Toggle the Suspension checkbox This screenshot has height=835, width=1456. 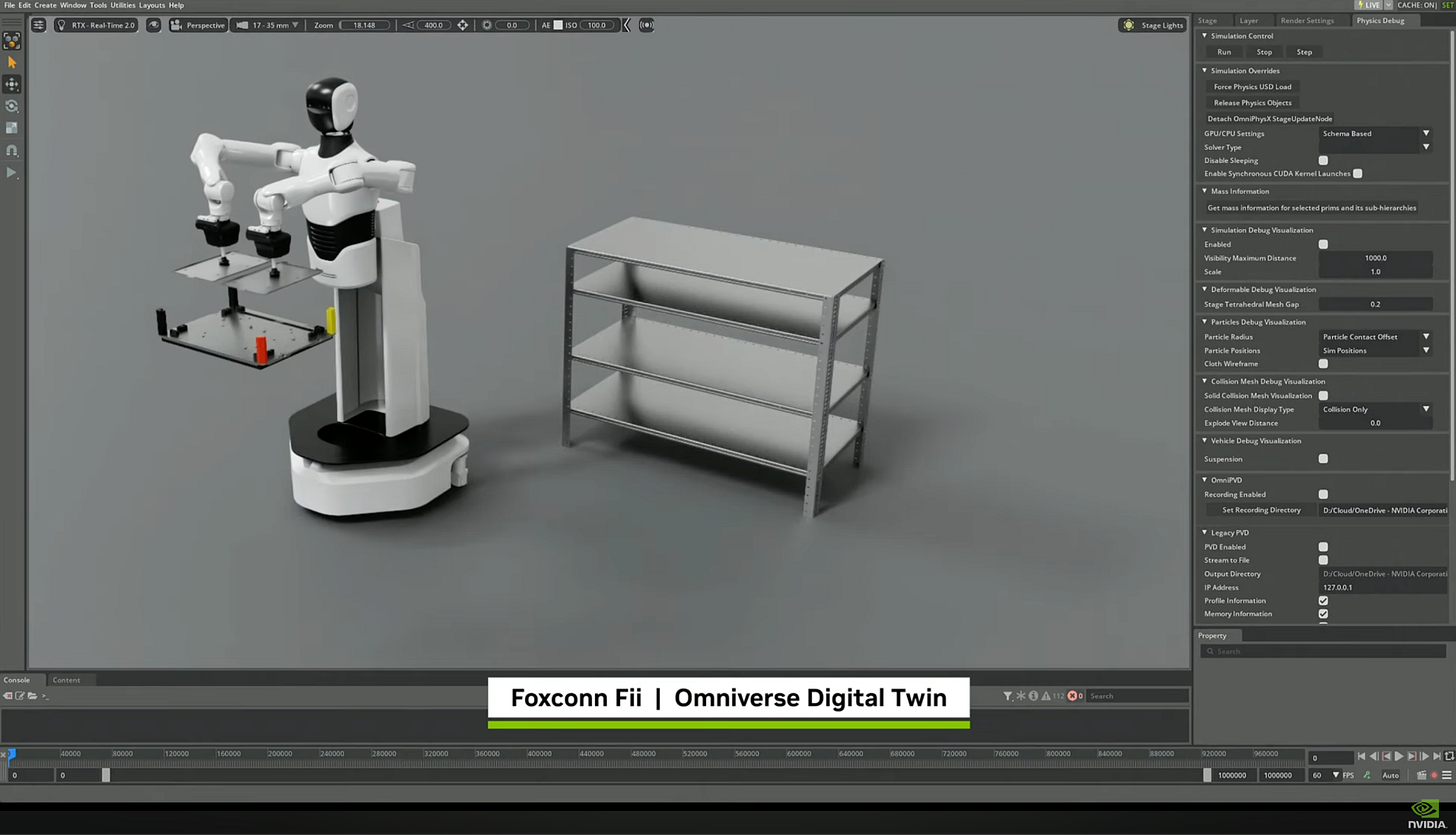pos(1323,459)
